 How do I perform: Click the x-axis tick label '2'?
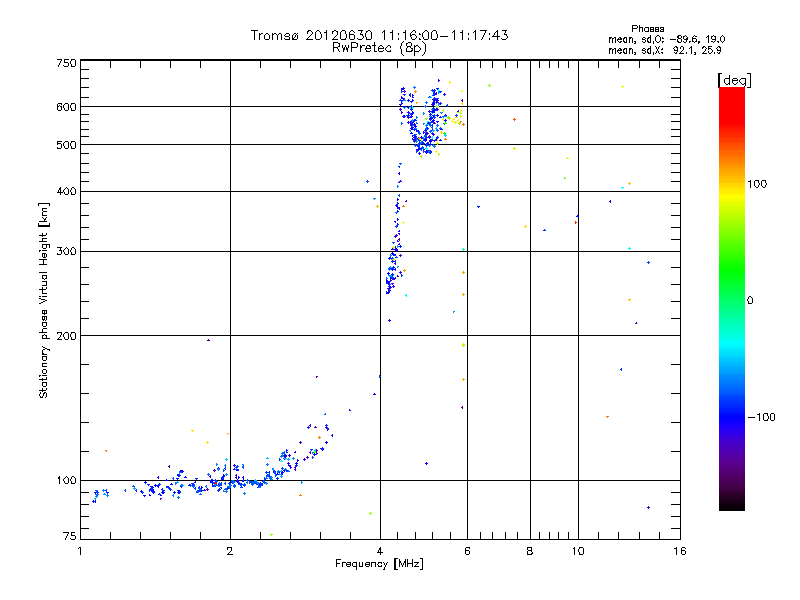(230, 551)
